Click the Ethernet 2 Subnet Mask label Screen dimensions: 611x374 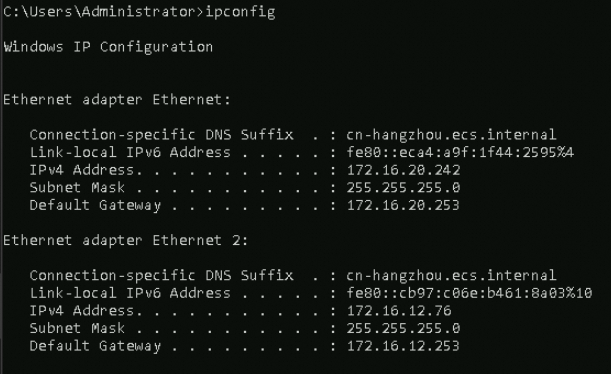pyautogui.click(x=77, y=328)
